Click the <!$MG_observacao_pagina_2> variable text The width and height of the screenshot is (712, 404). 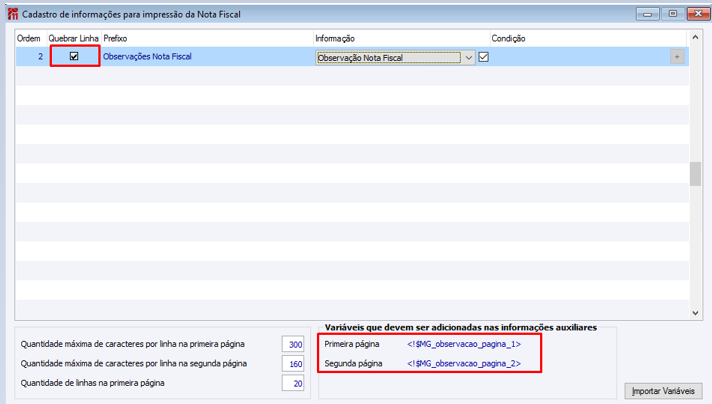[x=464, y=364]
